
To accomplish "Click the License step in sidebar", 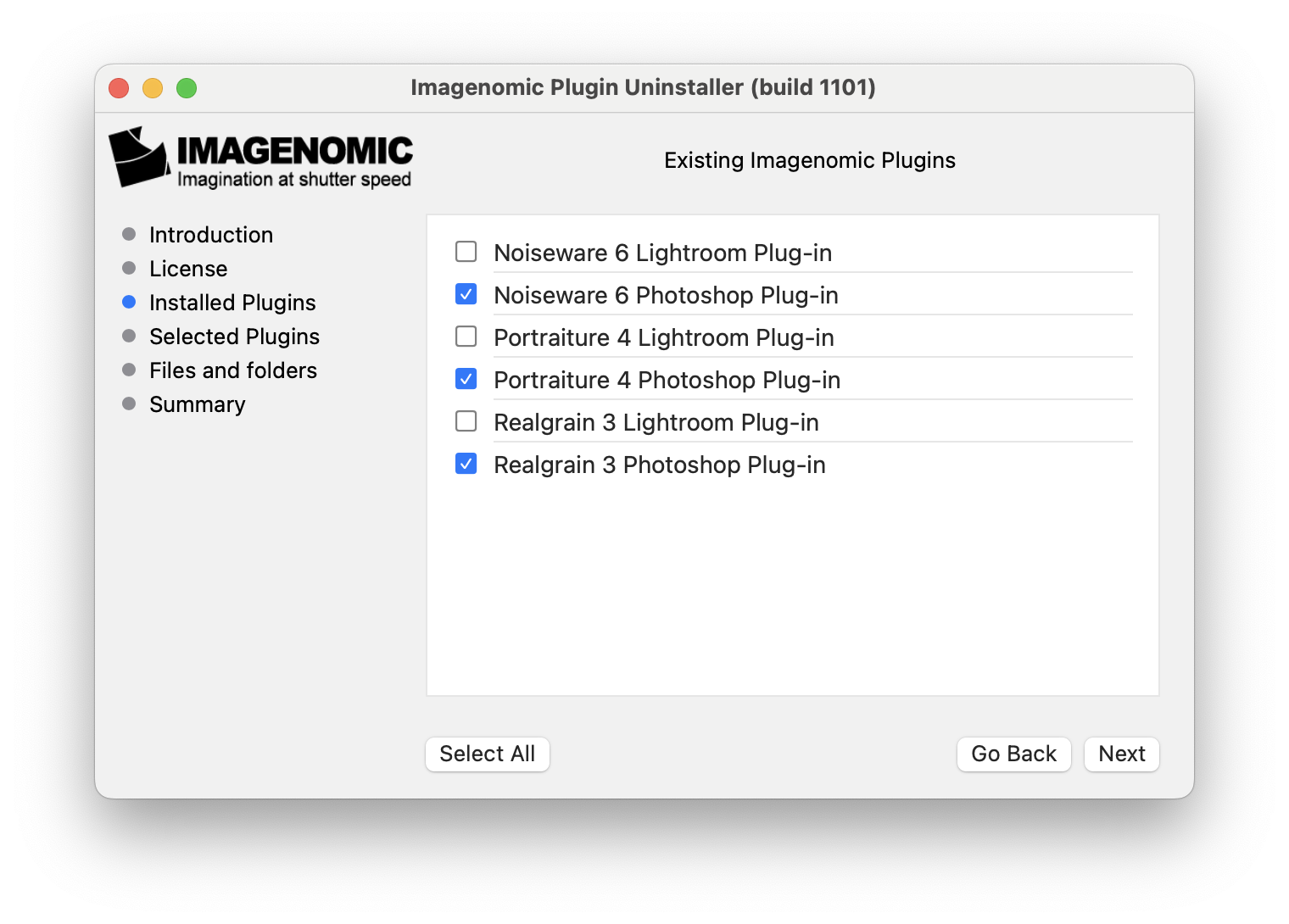I will [x=188, y=269].
